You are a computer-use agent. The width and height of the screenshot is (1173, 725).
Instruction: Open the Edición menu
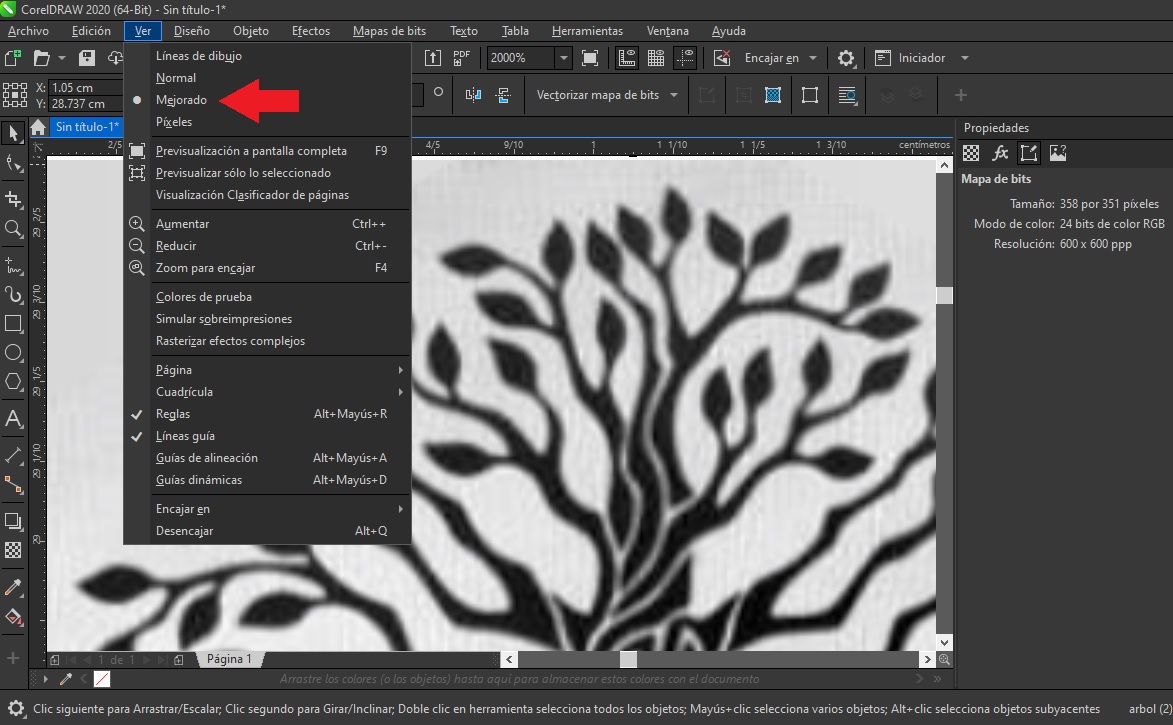[x=91, y=31]
